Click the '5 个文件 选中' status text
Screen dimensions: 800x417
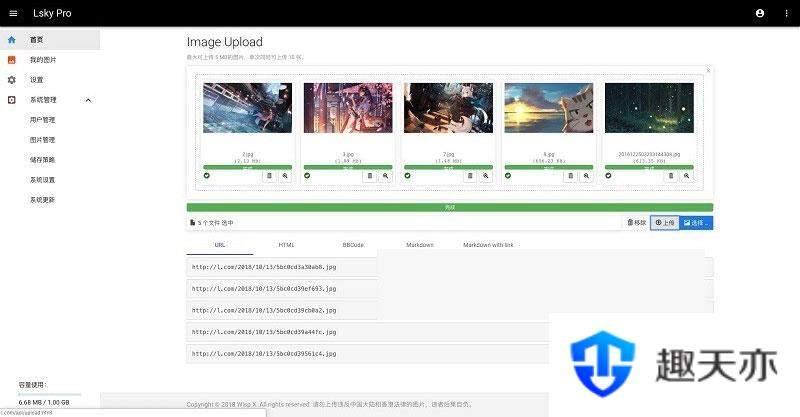(x=215, y=223)
